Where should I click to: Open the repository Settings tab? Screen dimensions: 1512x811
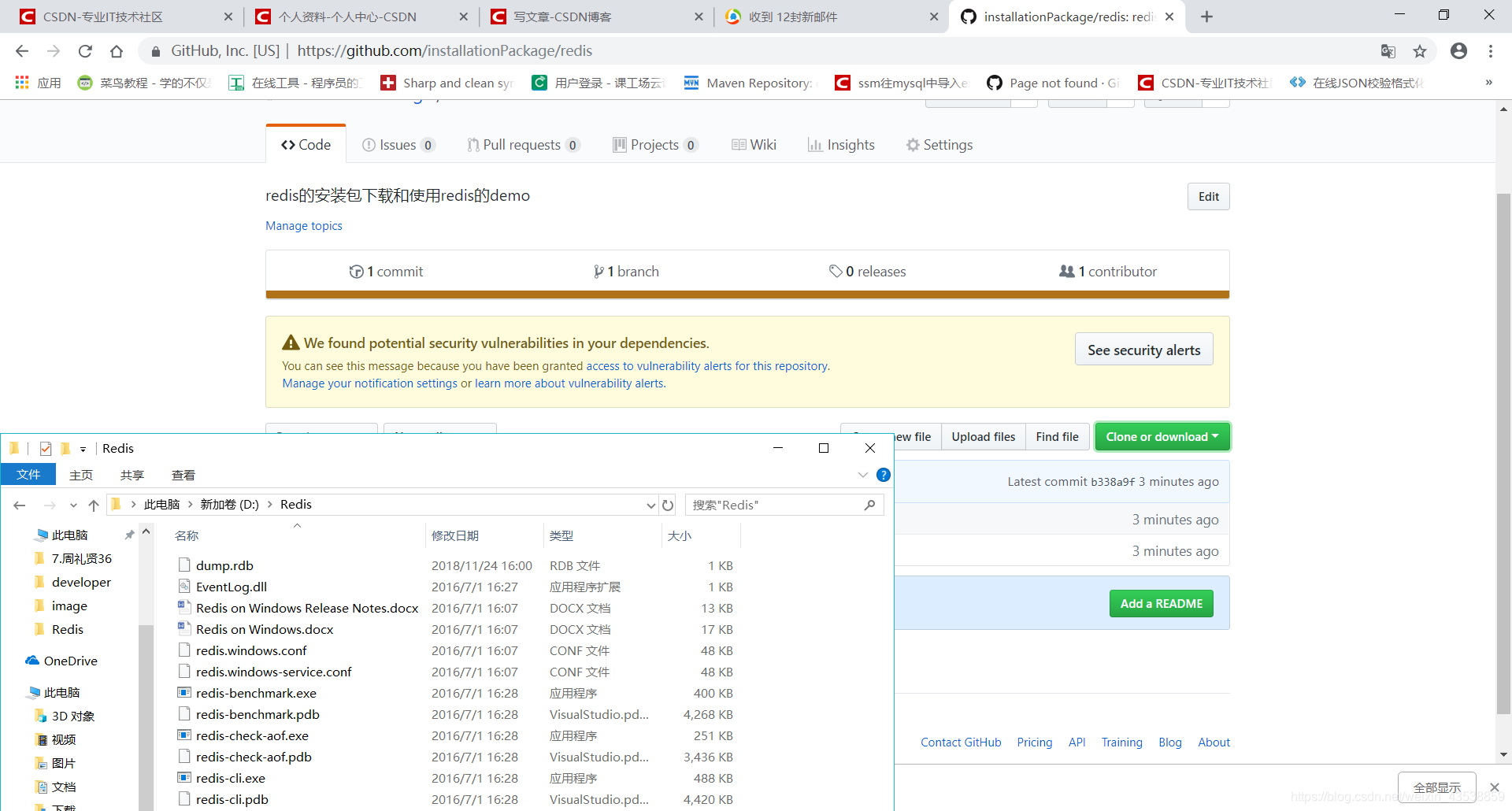point(939,145)
